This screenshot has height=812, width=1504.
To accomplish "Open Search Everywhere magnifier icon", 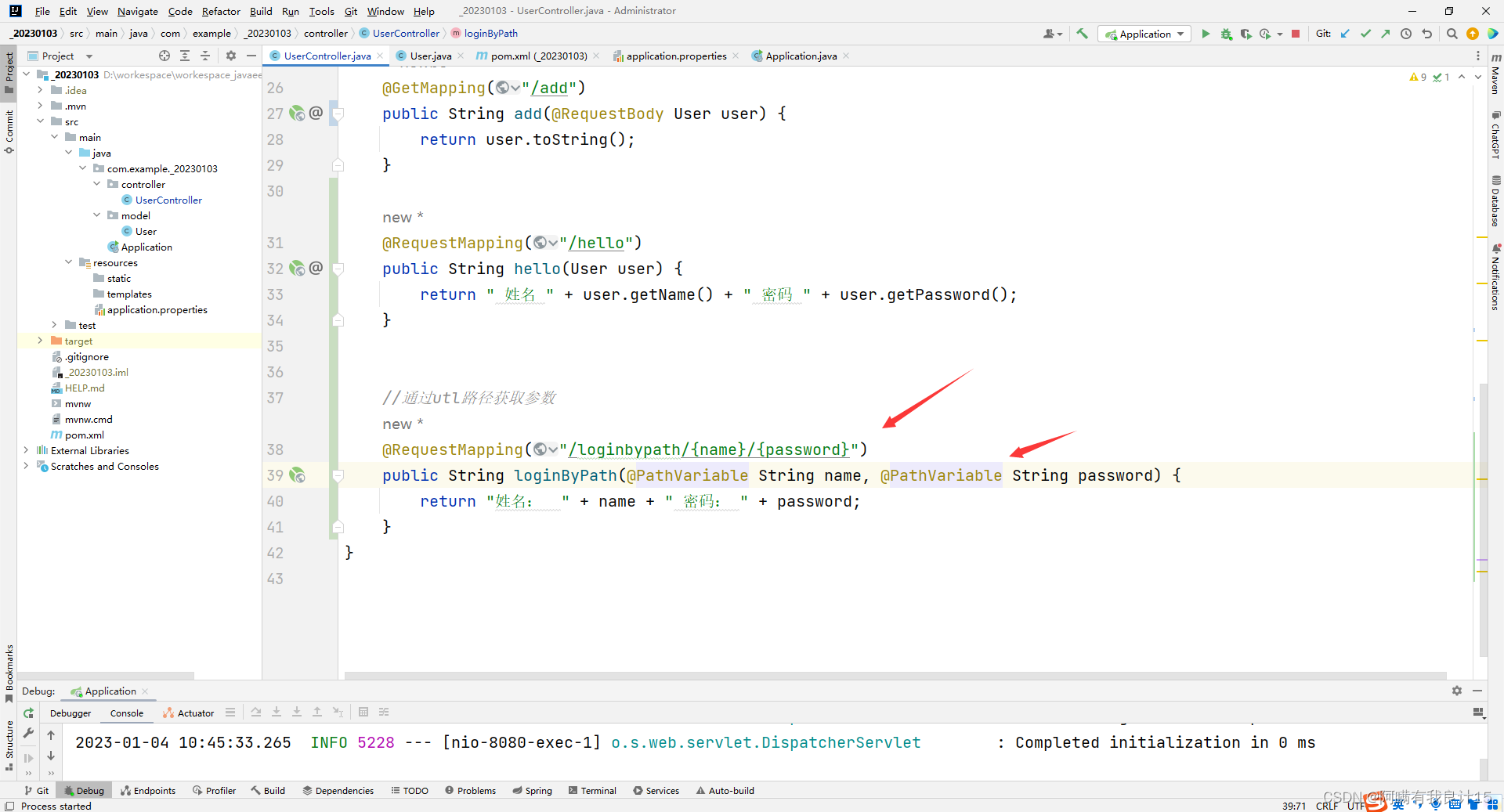I will click(x=1452, y=34).
